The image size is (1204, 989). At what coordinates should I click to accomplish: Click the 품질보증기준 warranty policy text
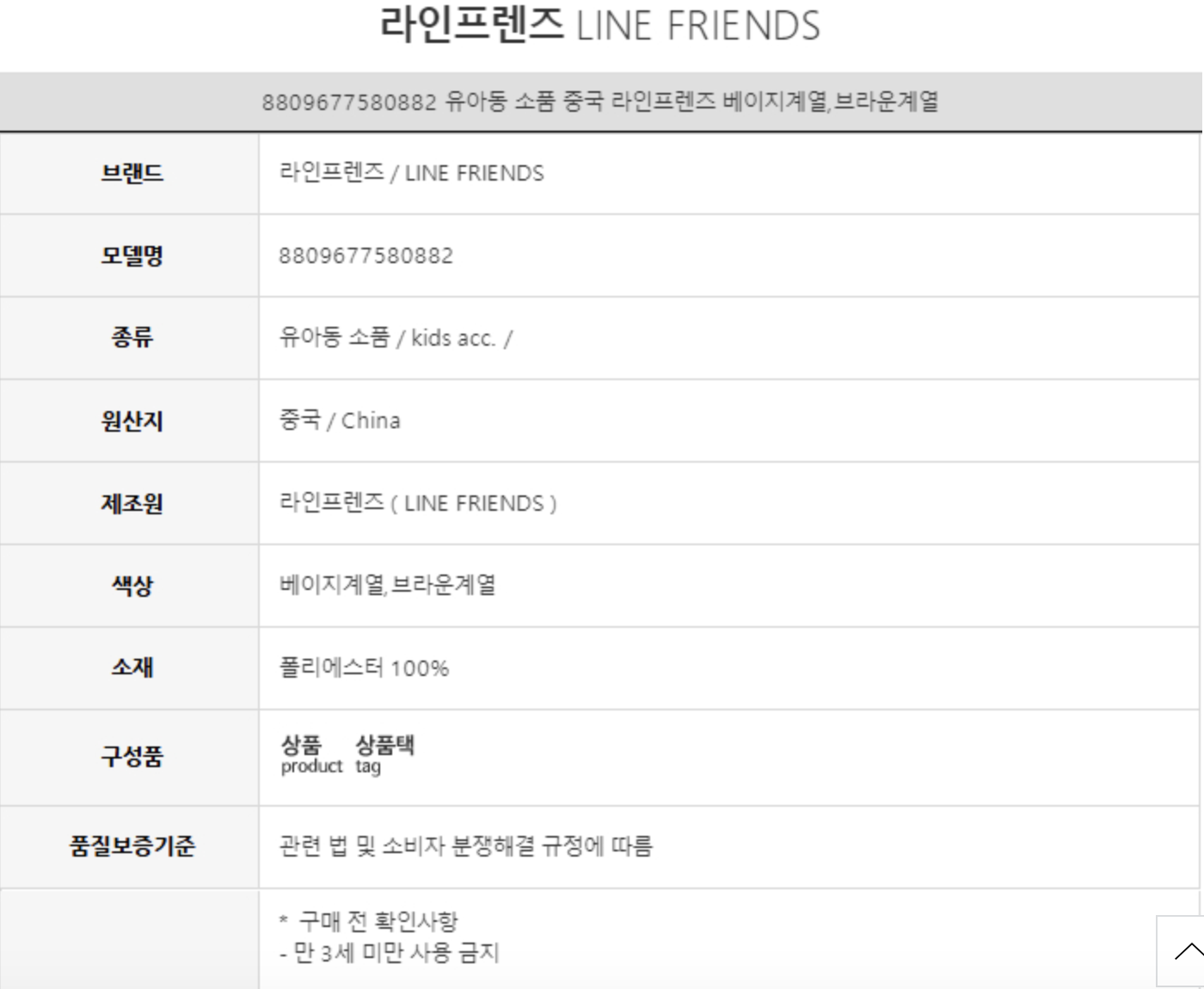(x=465, y=846)
